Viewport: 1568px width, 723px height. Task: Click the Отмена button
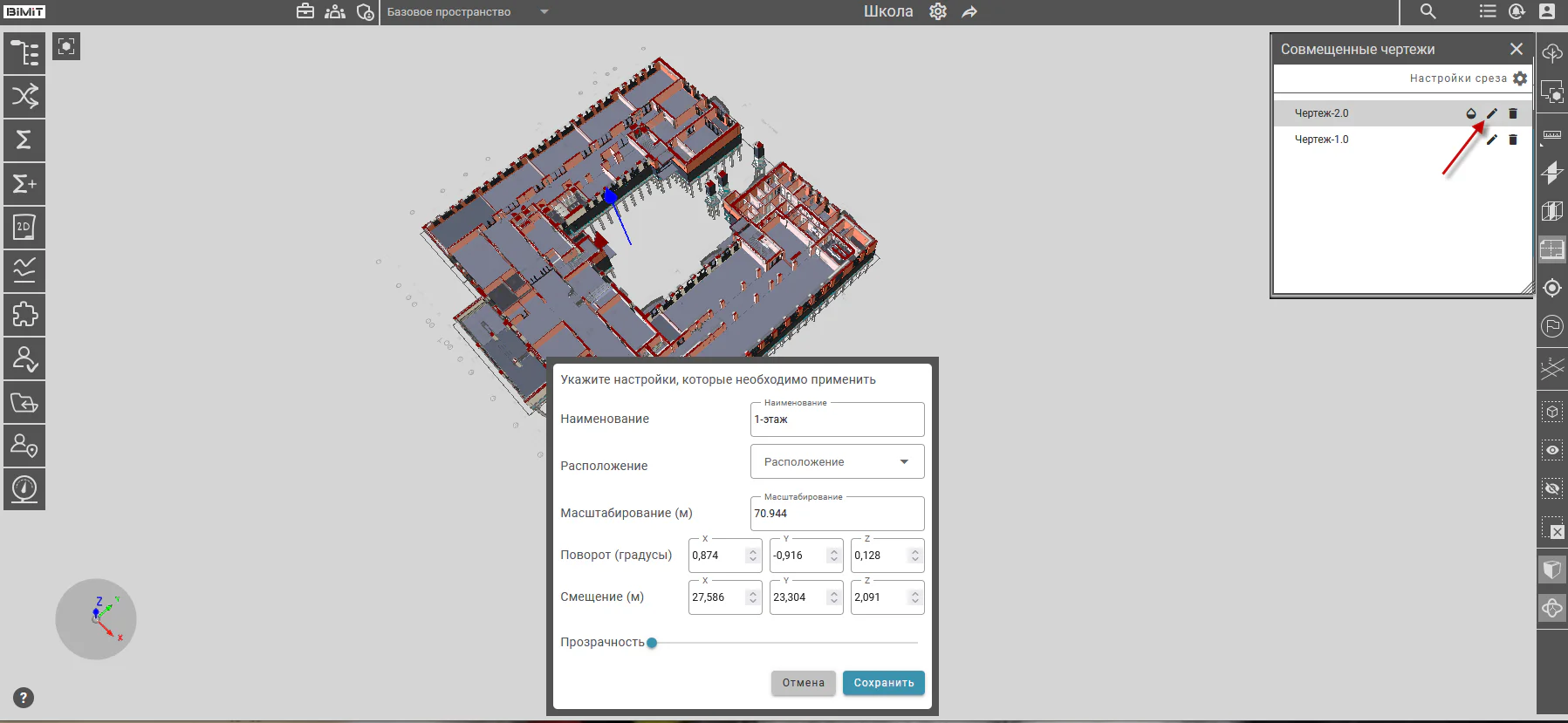(x=803, y=683)
